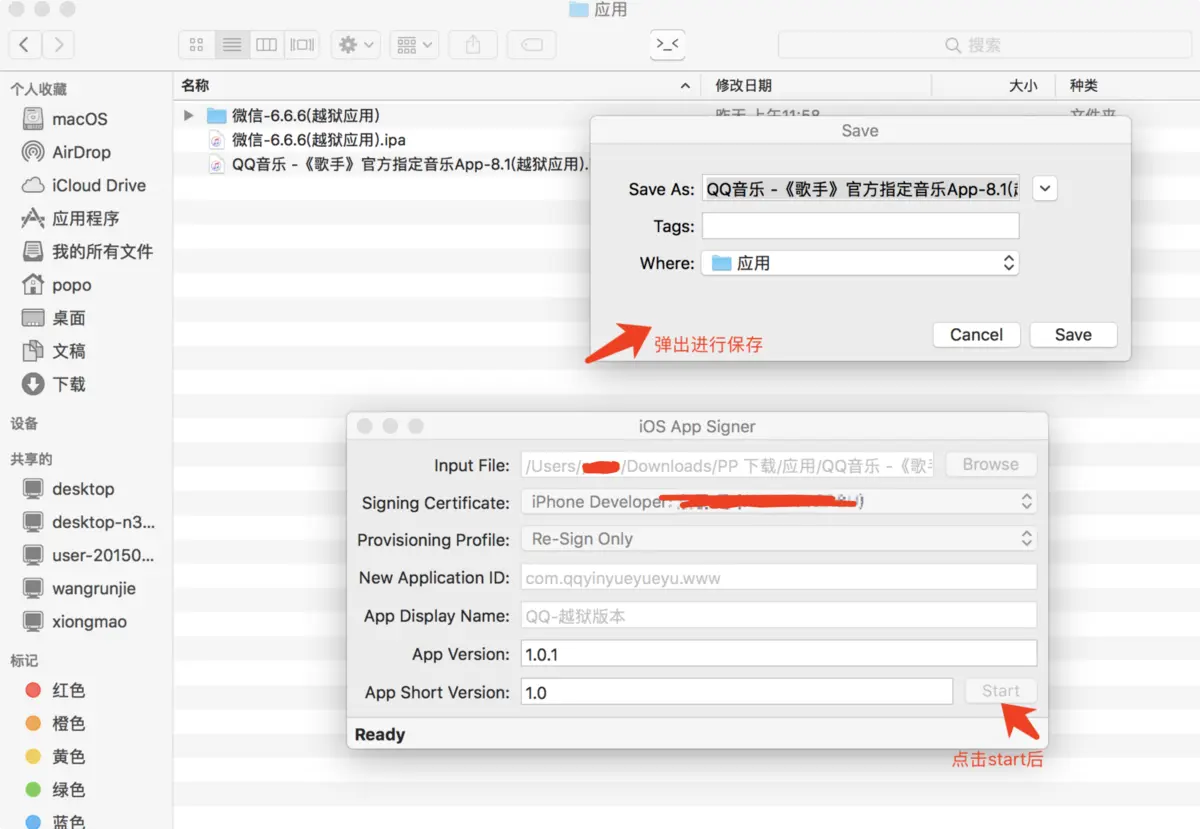Screen dimensions: 1200x829
Task: Open the Signing Certificate dropdown
Action: point(779,502)
